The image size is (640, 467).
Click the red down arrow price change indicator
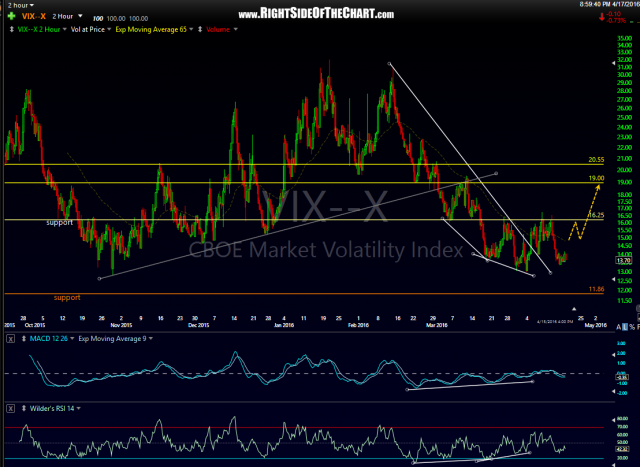click(x=601, y=17)
